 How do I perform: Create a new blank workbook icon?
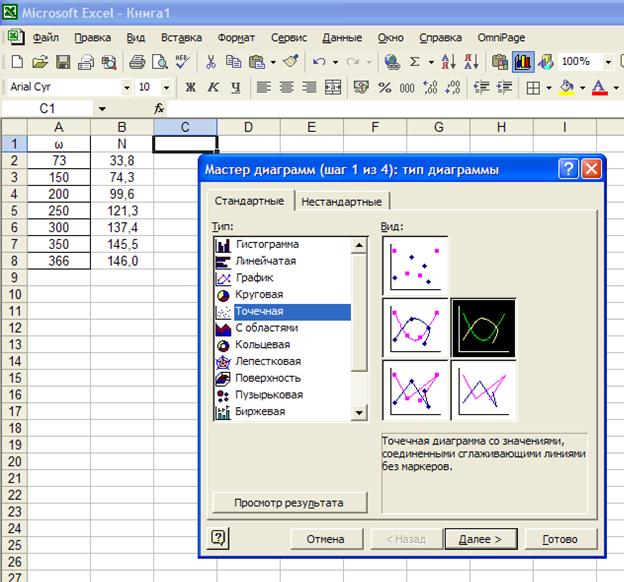coord(17,62)
